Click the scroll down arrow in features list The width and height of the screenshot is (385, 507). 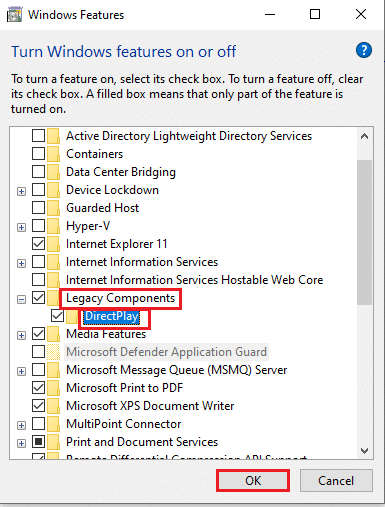point(364,451)
